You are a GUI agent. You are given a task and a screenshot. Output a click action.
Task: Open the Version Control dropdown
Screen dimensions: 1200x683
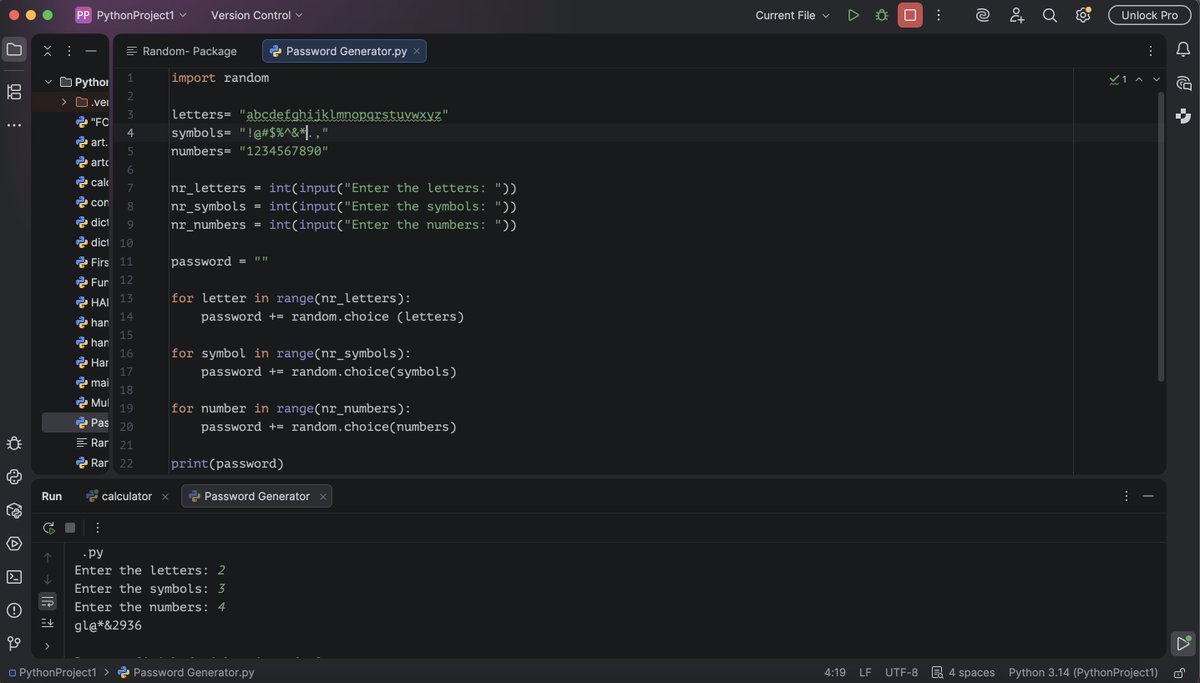point(257,15)
